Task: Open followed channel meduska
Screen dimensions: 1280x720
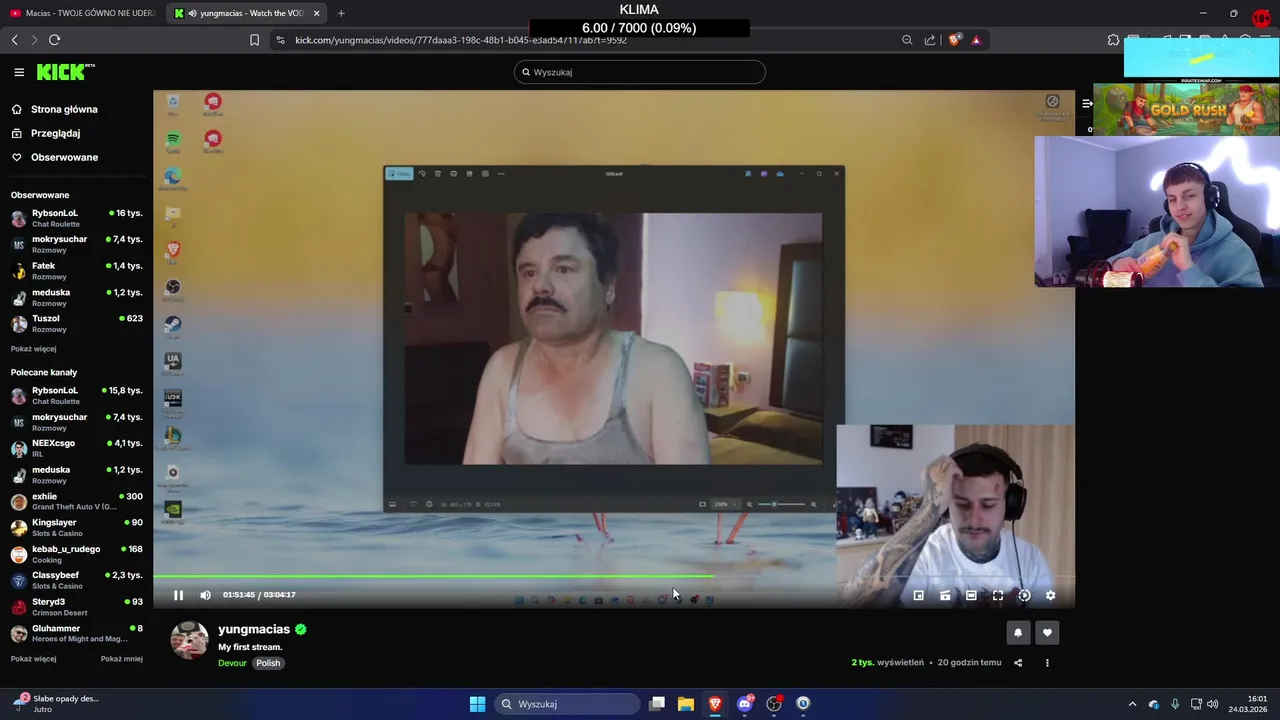Action: pos(76,297)
